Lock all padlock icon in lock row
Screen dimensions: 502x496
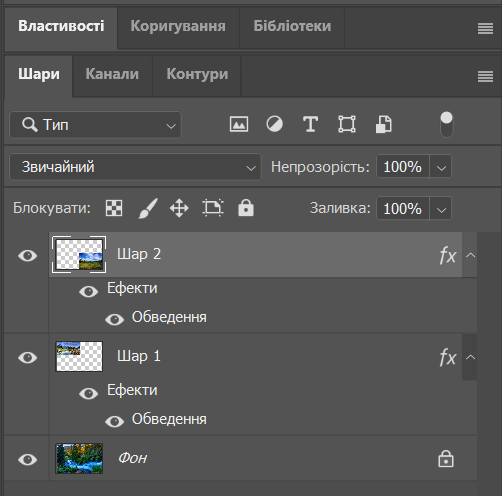click(x=246, y=208)
